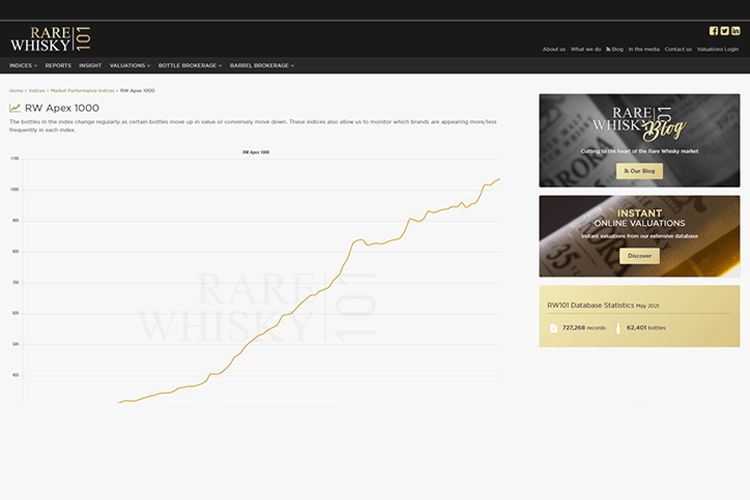The height and width of the screenshot is (500, 750).
Task: Click the RW Apex 1000 chart title
Action: point(256,152)
